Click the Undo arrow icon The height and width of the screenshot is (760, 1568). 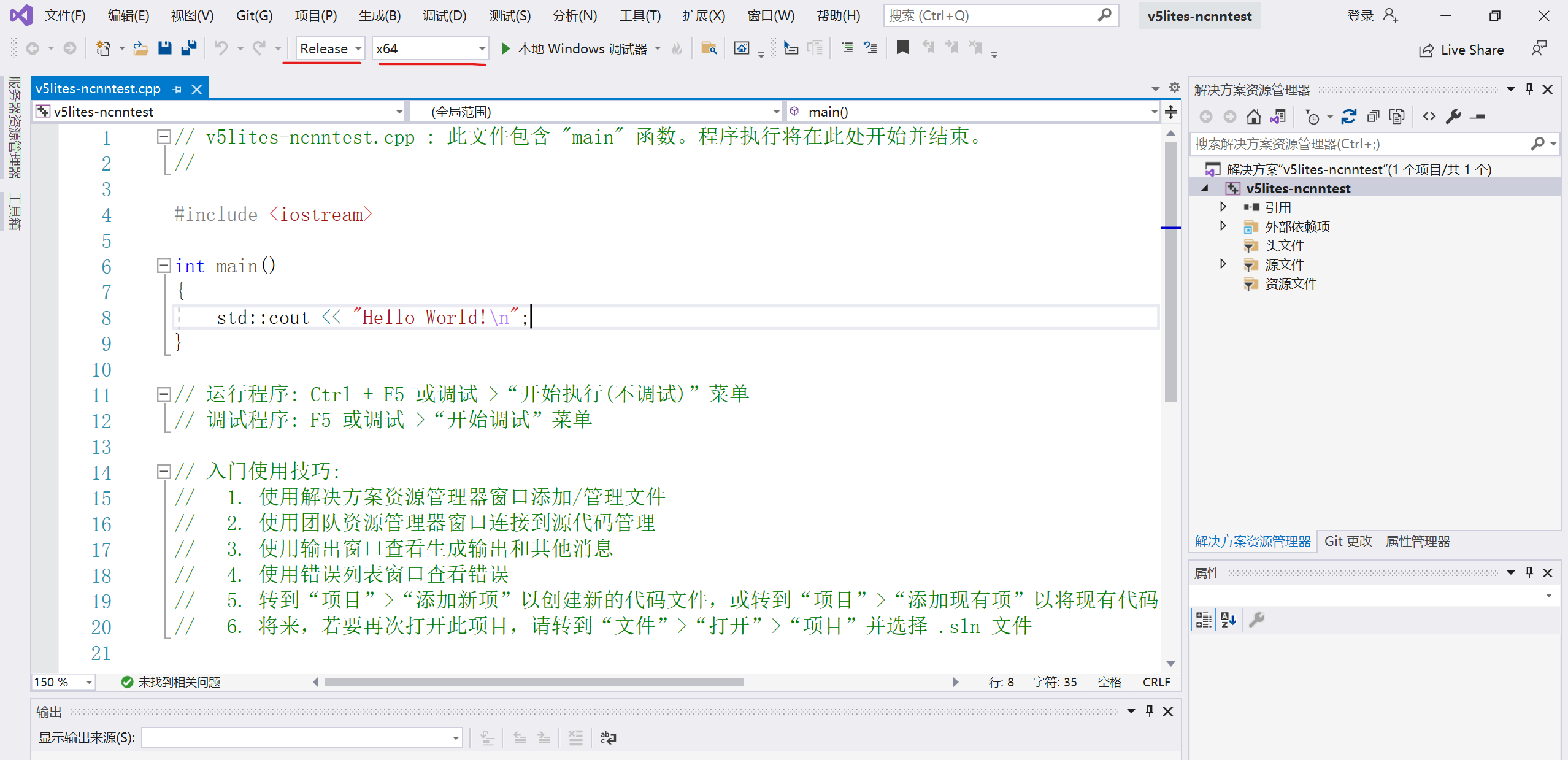[x=221, y=48]
